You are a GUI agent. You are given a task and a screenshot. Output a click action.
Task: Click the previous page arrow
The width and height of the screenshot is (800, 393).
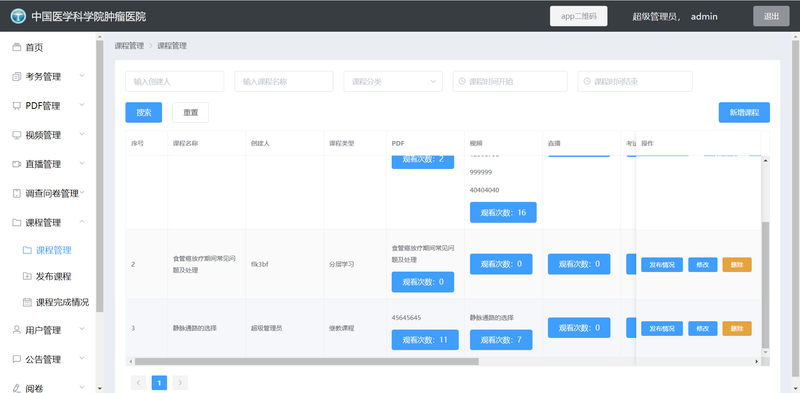click(138, 383)
